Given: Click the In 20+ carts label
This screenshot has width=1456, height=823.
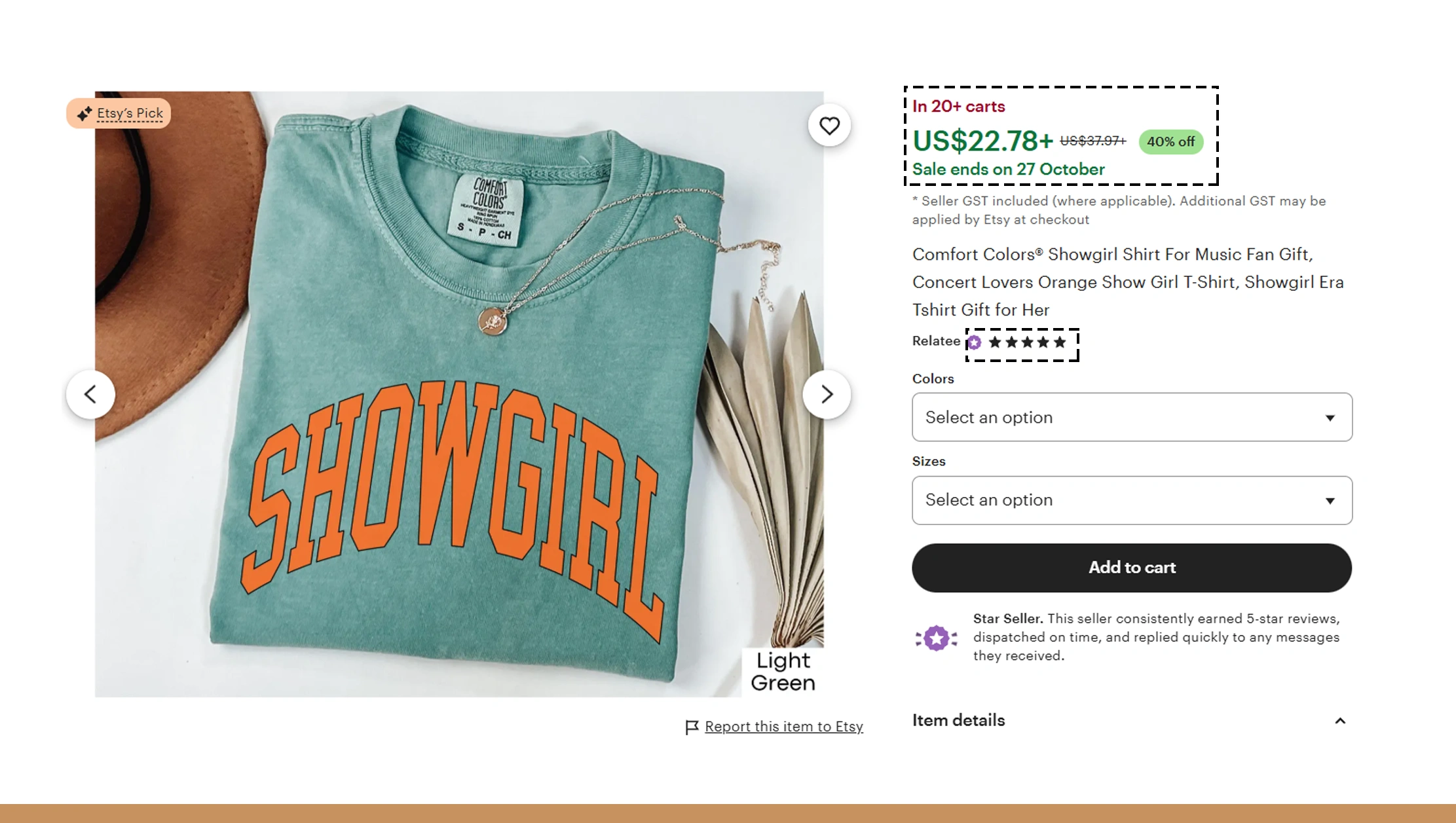Looking at the screenshot, I should [958, 106].
